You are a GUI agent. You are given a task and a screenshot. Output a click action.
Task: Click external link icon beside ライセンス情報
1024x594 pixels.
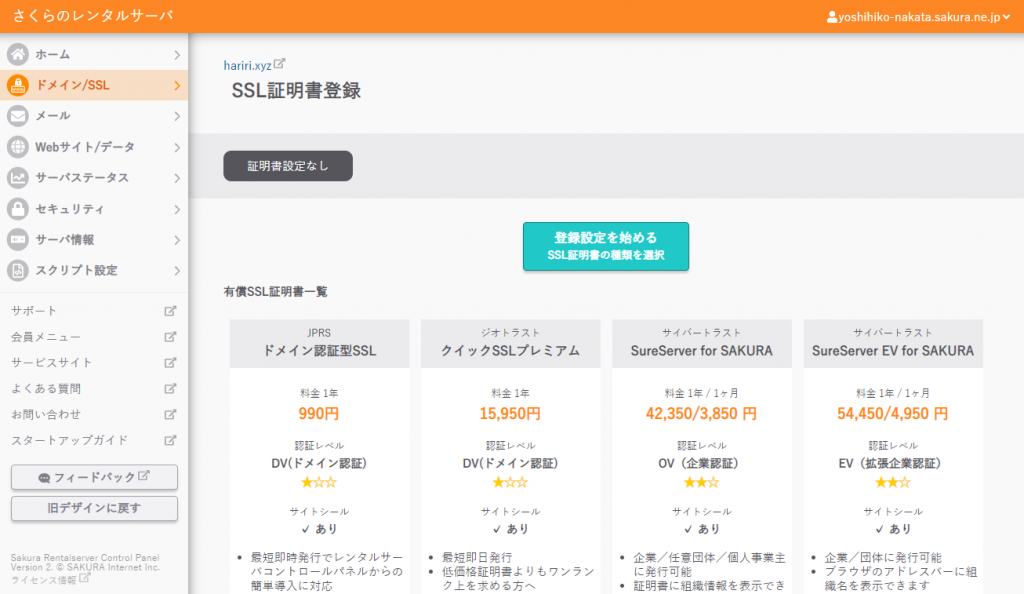[x=84, y=578]
